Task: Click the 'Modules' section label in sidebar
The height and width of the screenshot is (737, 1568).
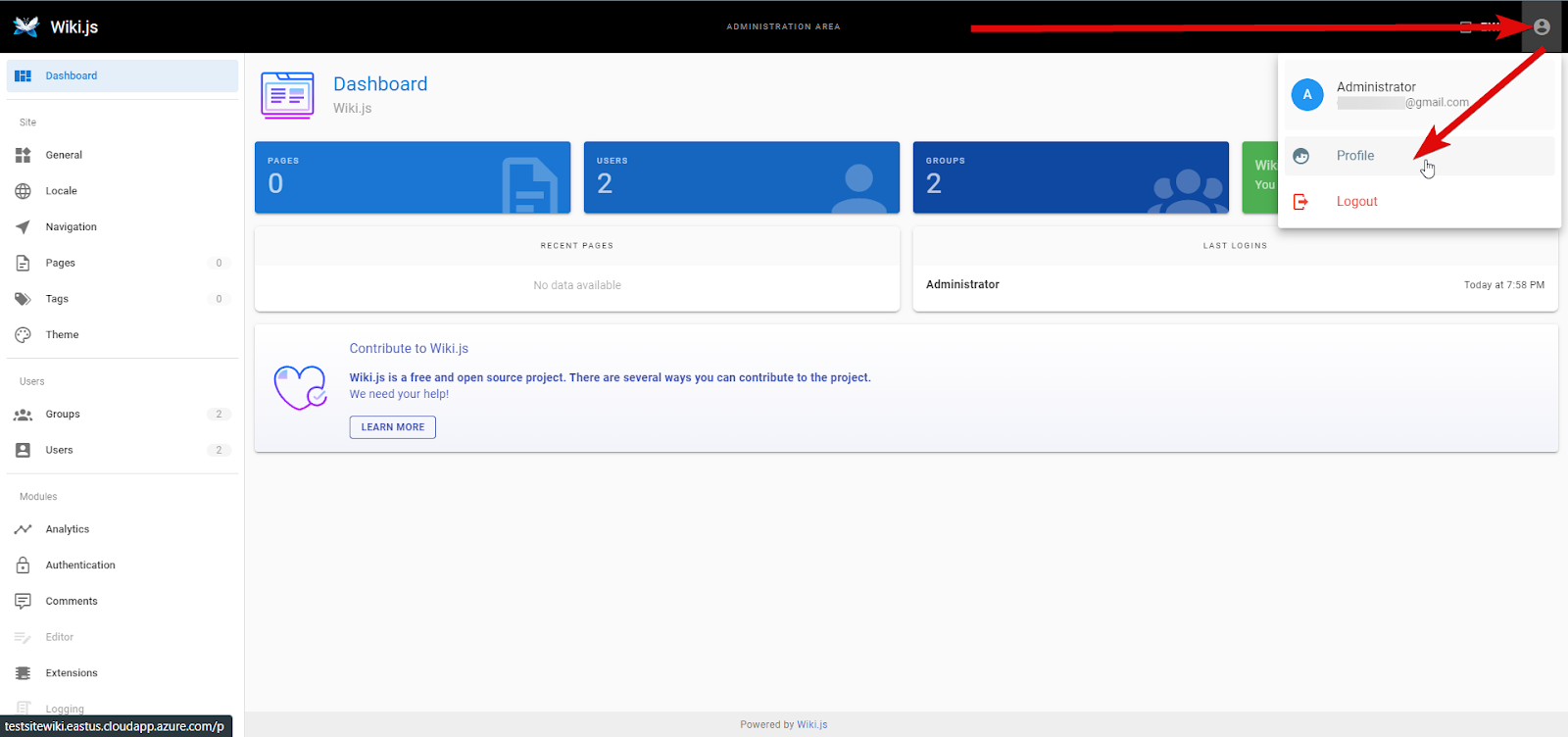Action: [38, 497]
